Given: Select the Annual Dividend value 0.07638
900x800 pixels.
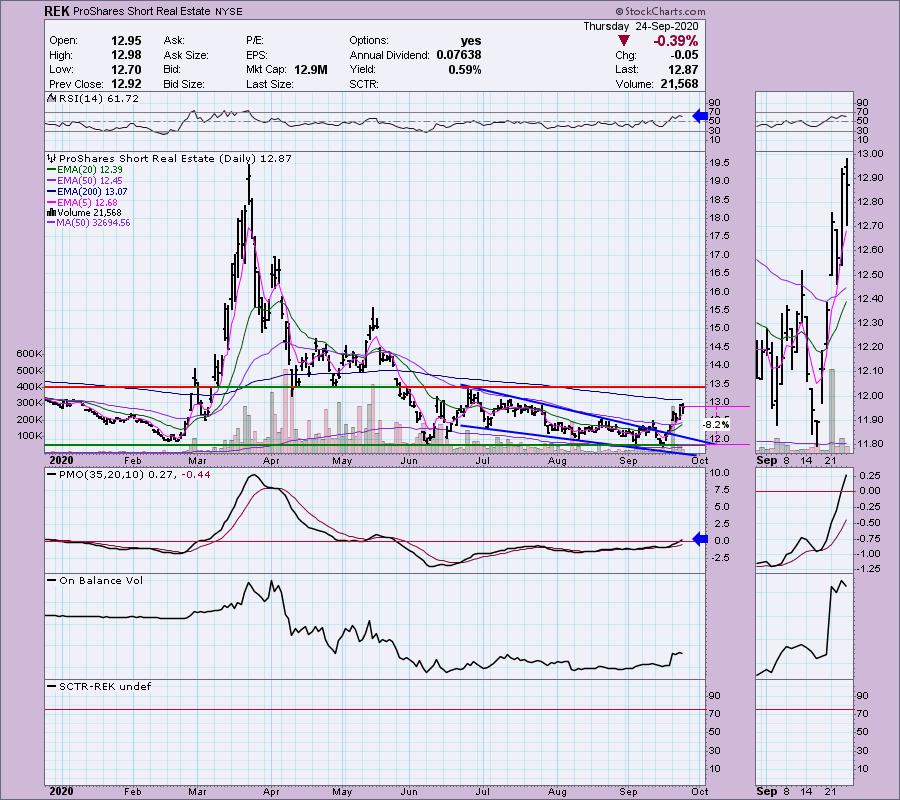Looking at the screenshot, I should point(459,55).
